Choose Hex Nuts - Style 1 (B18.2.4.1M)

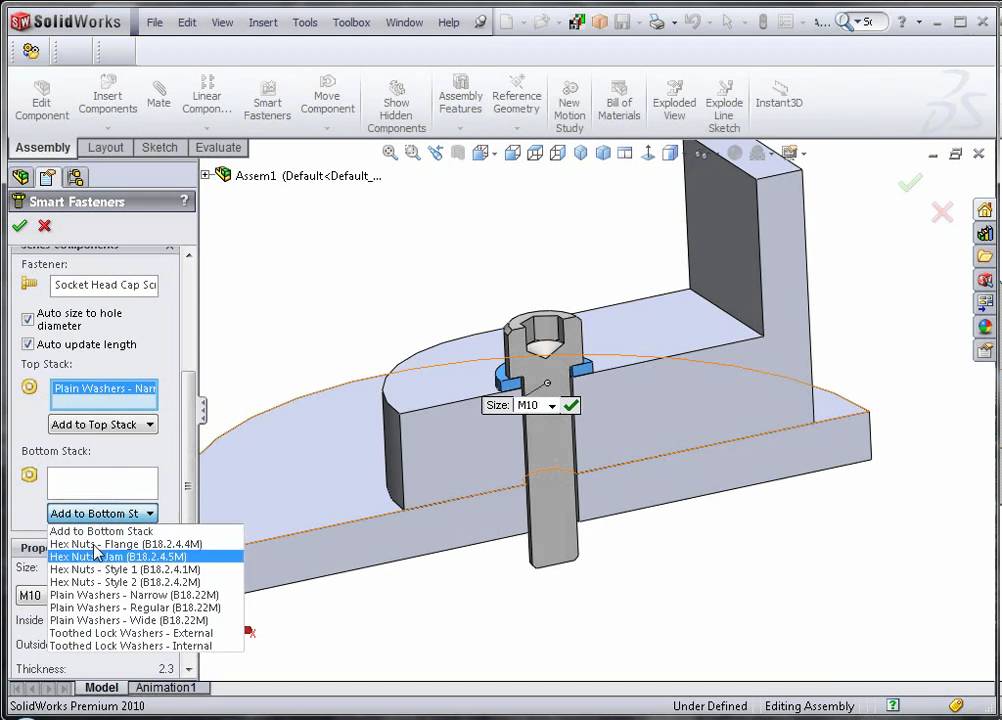coord(146,569)
